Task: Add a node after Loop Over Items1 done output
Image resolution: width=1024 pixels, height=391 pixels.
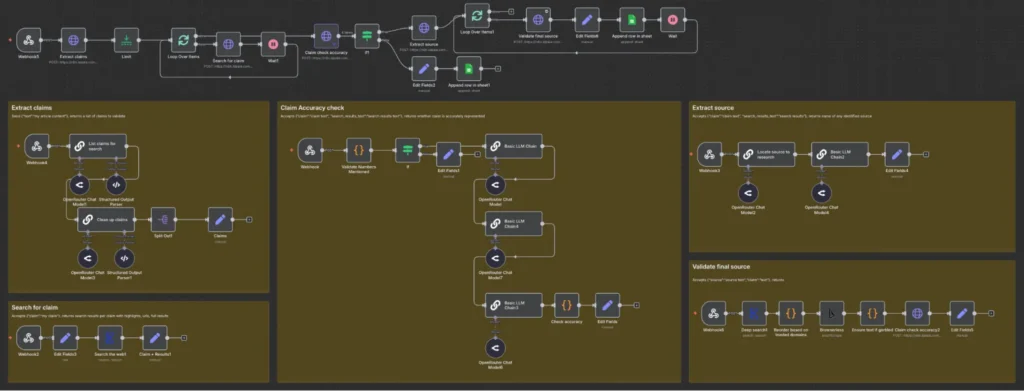Action: 510,12
